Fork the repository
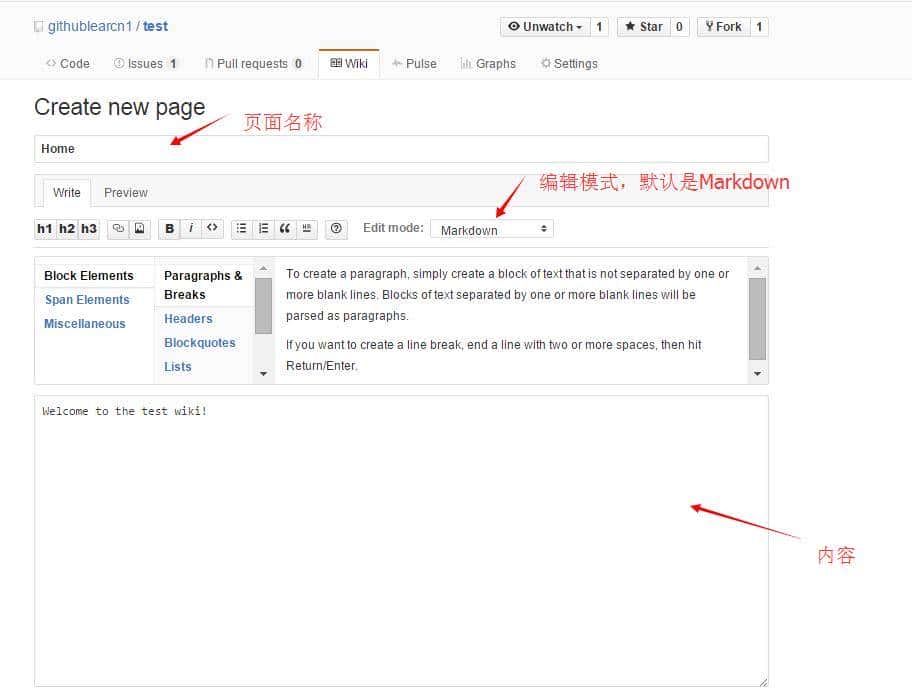Image resolution: width=912 pixels, height=697 pixels. click(x=723, y=27)
